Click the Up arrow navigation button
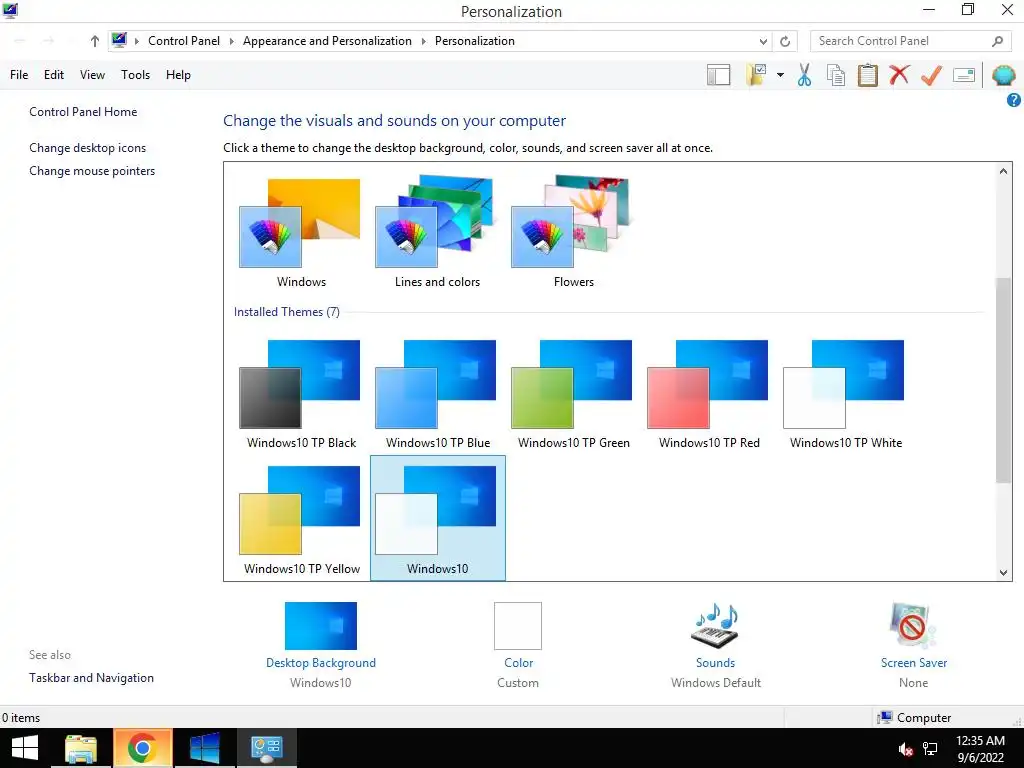 click(95, 41)
